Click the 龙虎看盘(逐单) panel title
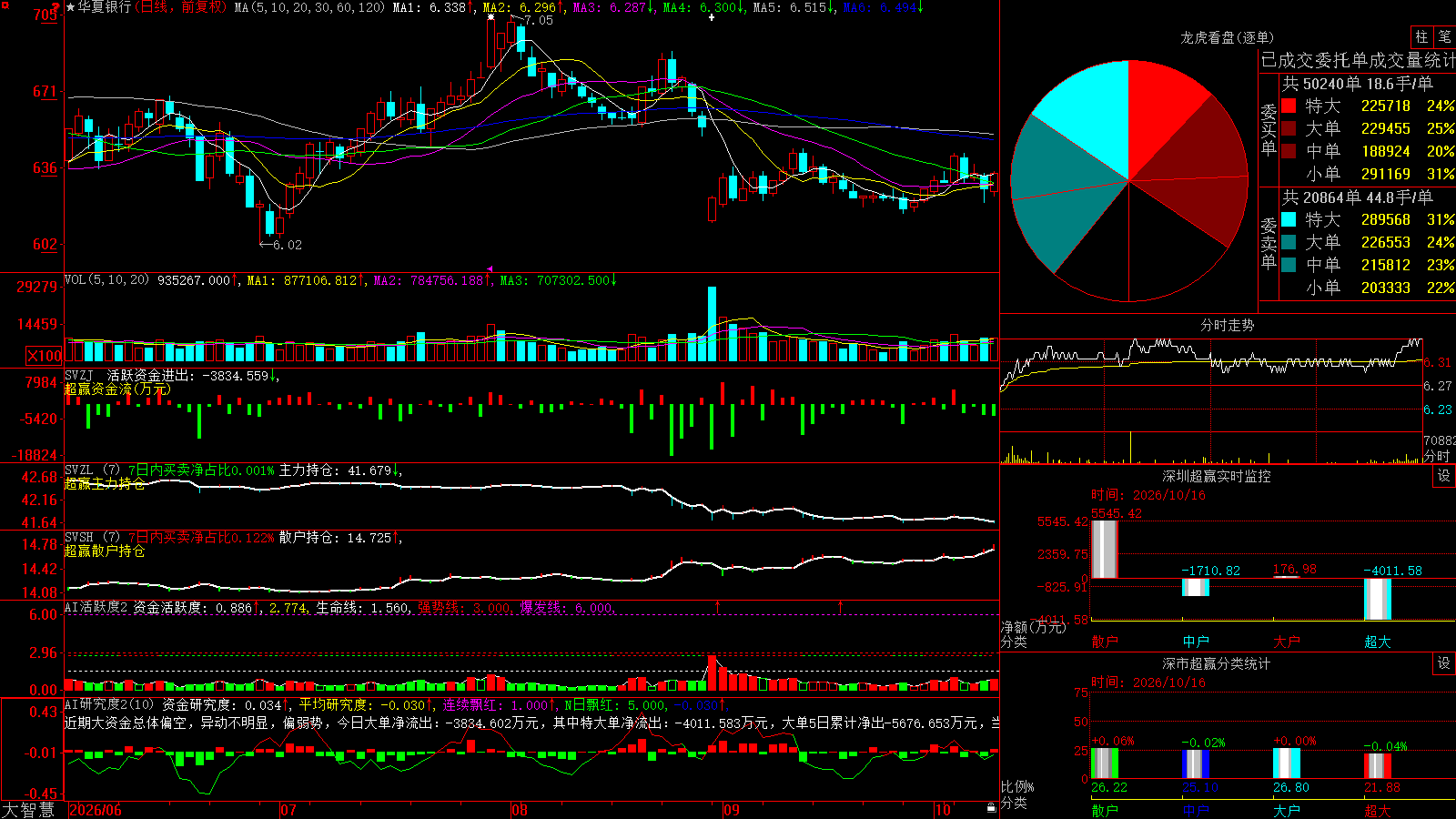Screen dimensions: 1456x819 click(x=1227, y=37)
